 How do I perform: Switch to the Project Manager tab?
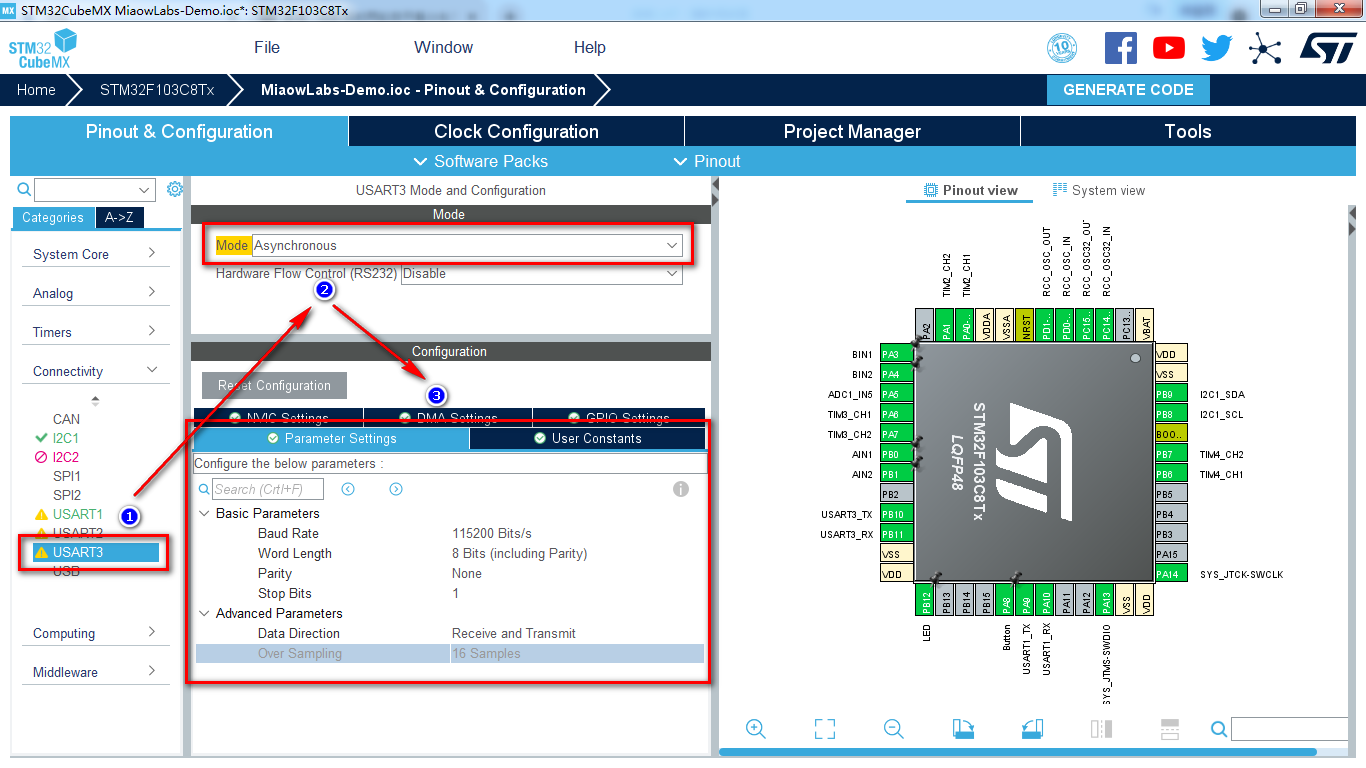pyautogui.click(x=852, y=131)
